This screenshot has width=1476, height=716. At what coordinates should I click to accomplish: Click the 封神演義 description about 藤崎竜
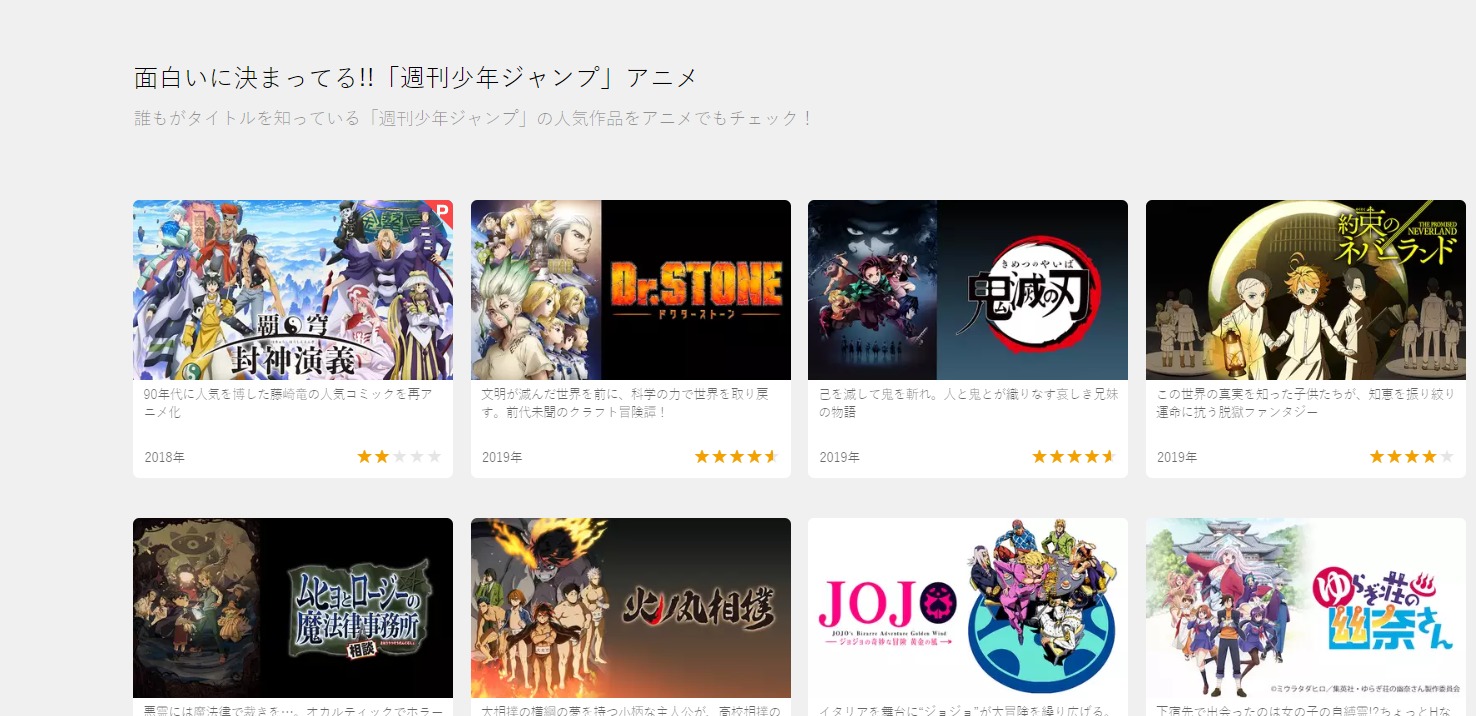click(288, 403)
